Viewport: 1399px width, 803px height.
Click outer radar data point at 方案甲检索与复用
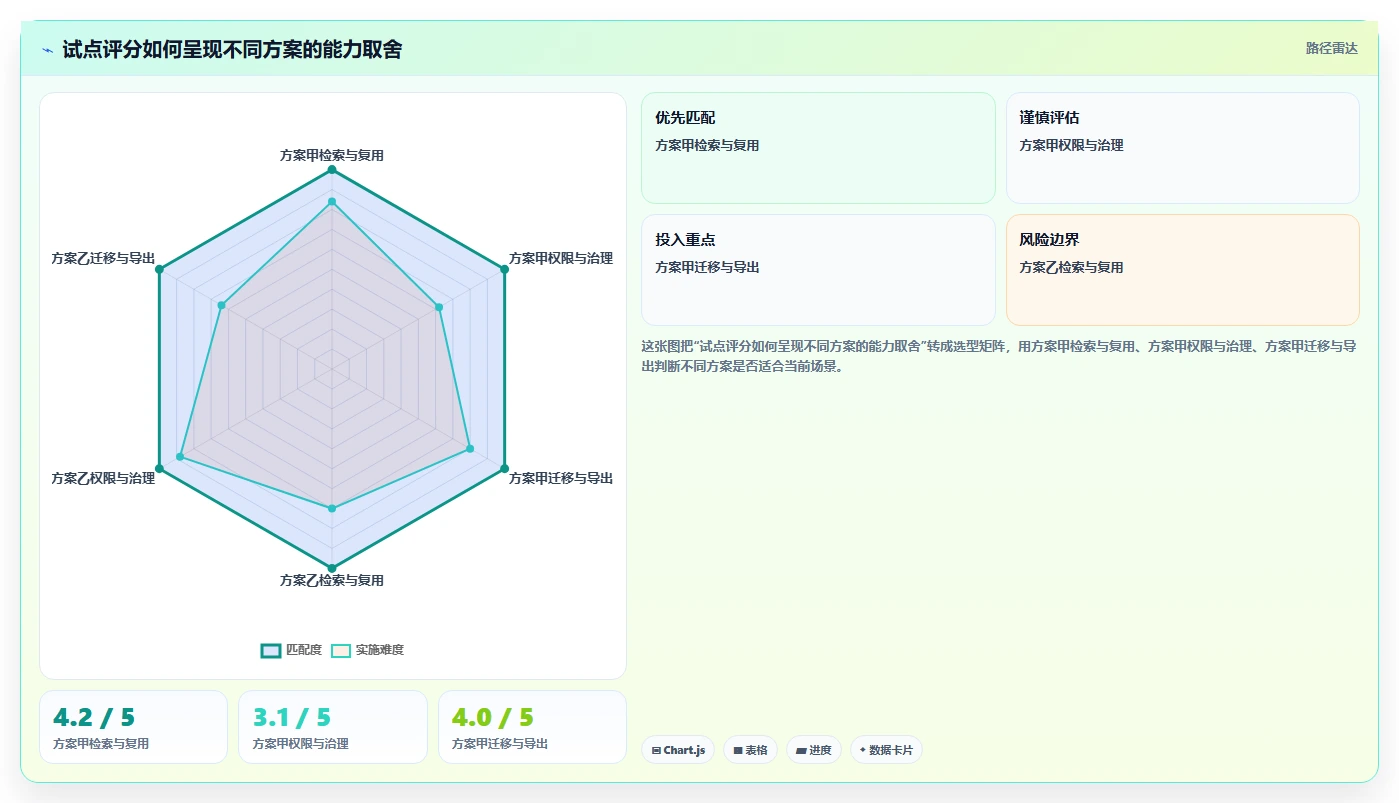(x=332, y=170)
